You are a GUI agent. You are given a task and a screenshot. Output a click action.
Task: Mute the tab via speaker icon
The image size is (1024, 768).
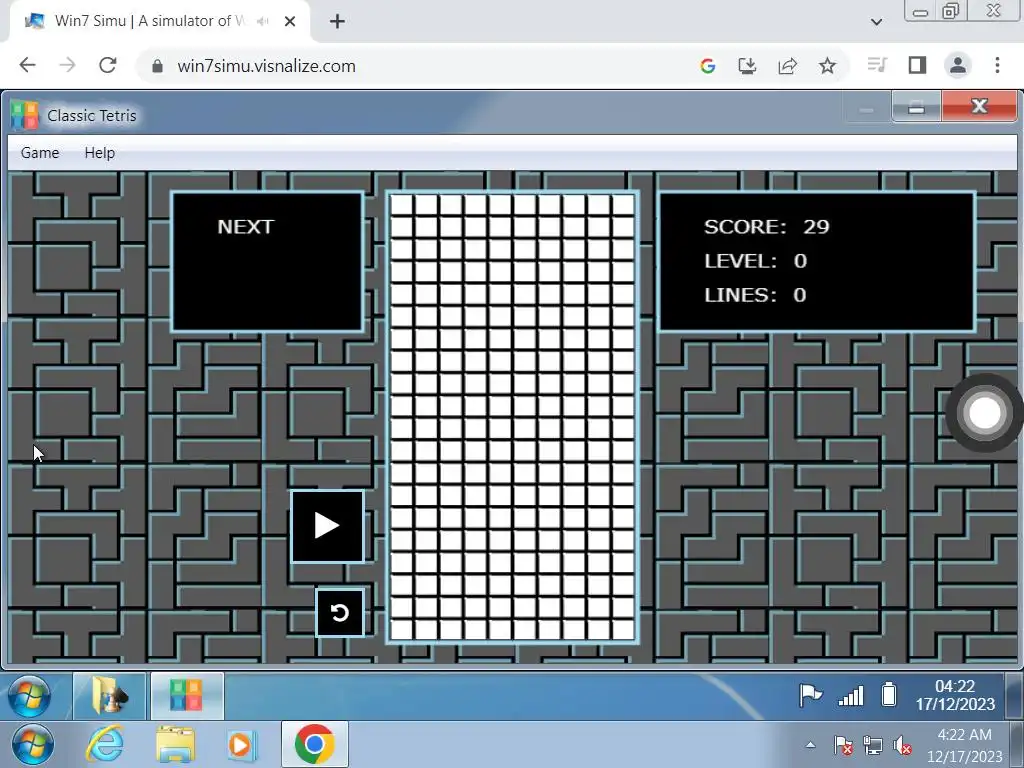click(x=263, y=22)
